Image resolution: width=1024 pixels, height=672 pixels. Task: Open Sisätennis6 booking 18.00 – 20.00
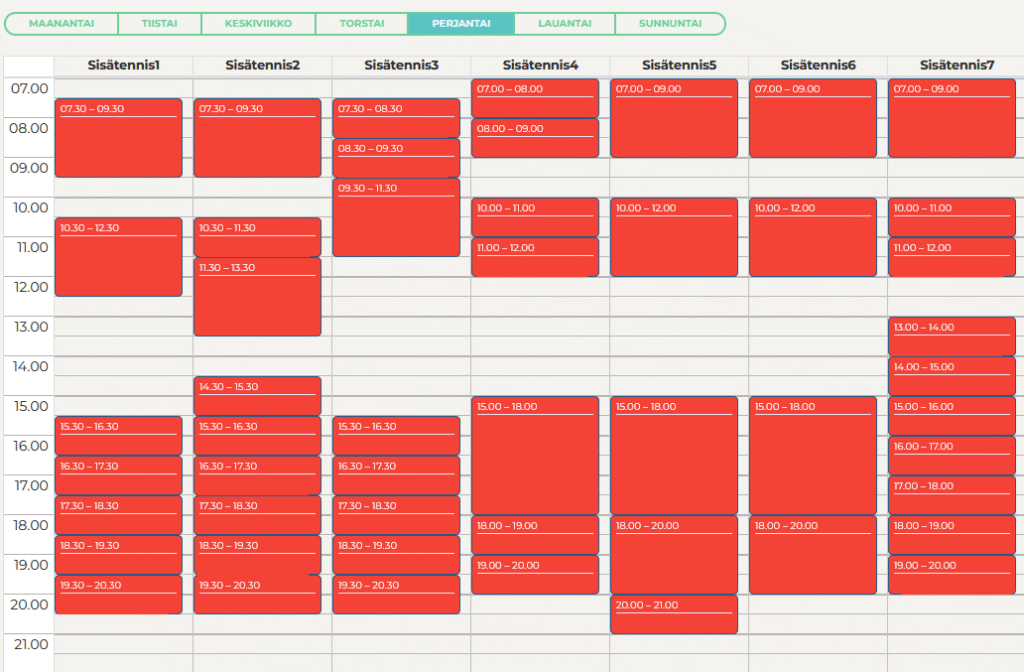click(812, 555)
